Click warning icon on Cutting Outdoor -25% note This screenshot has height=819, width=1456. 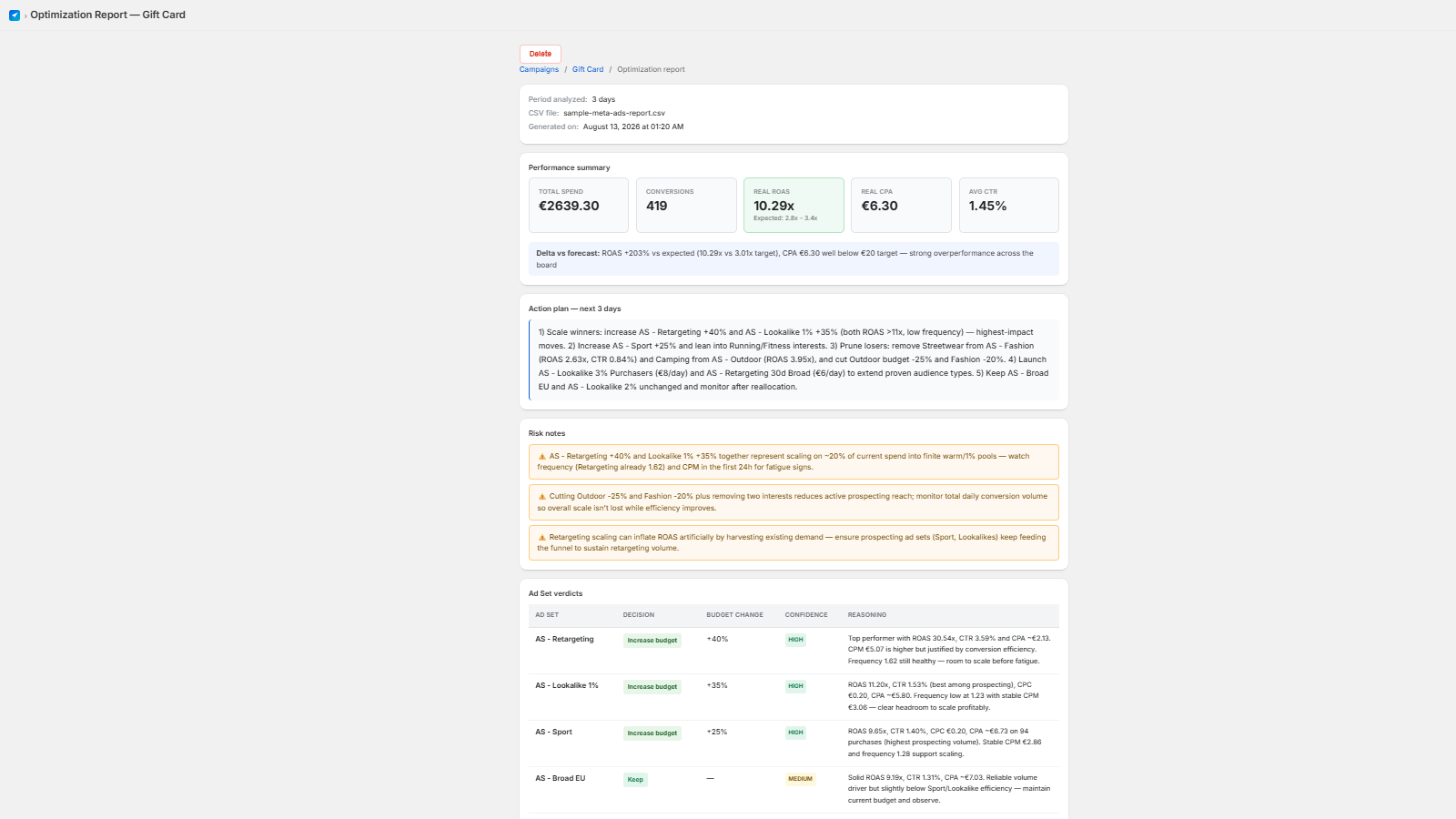(542, 497)
